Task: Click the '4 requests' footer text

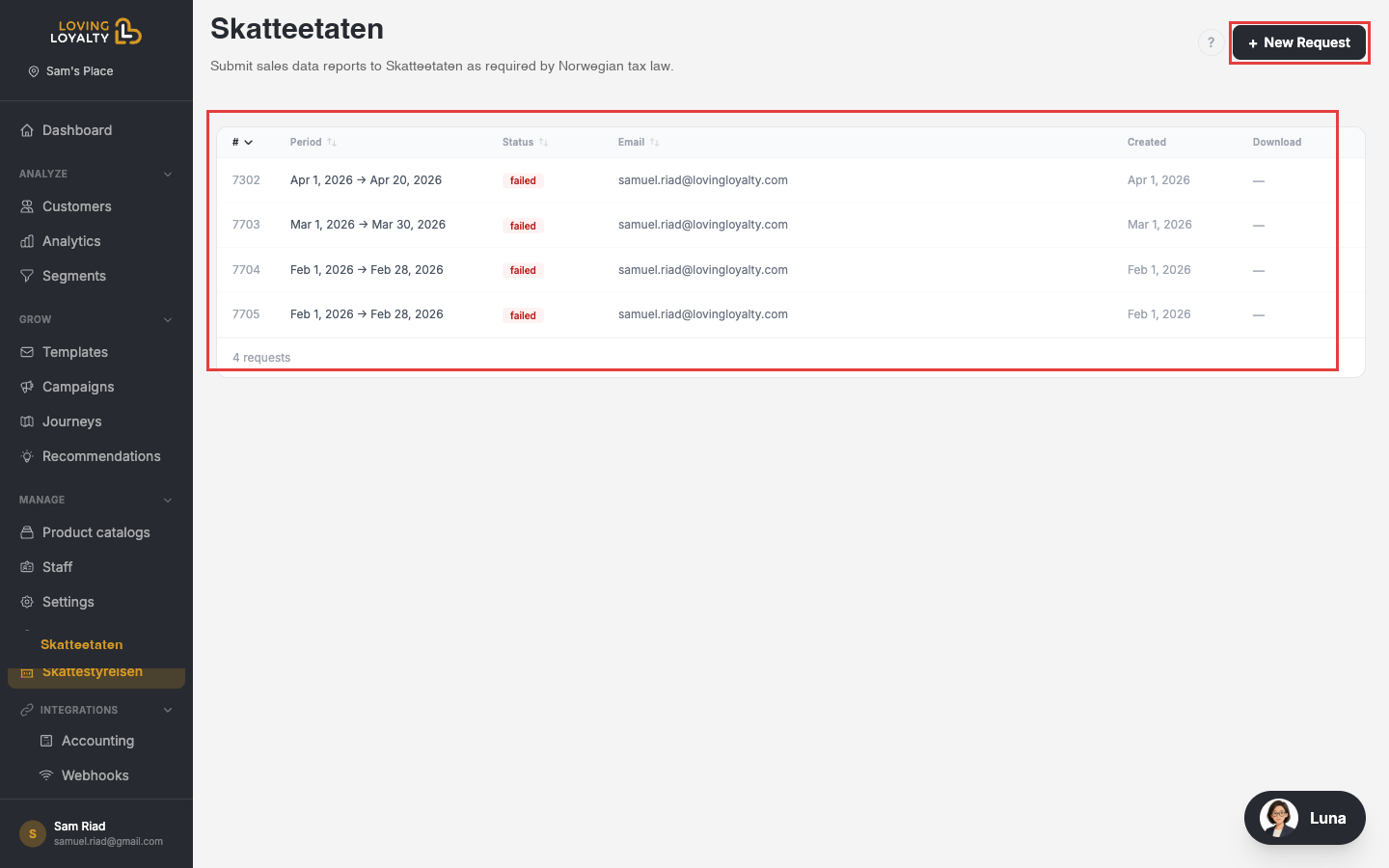Action: 261,358
